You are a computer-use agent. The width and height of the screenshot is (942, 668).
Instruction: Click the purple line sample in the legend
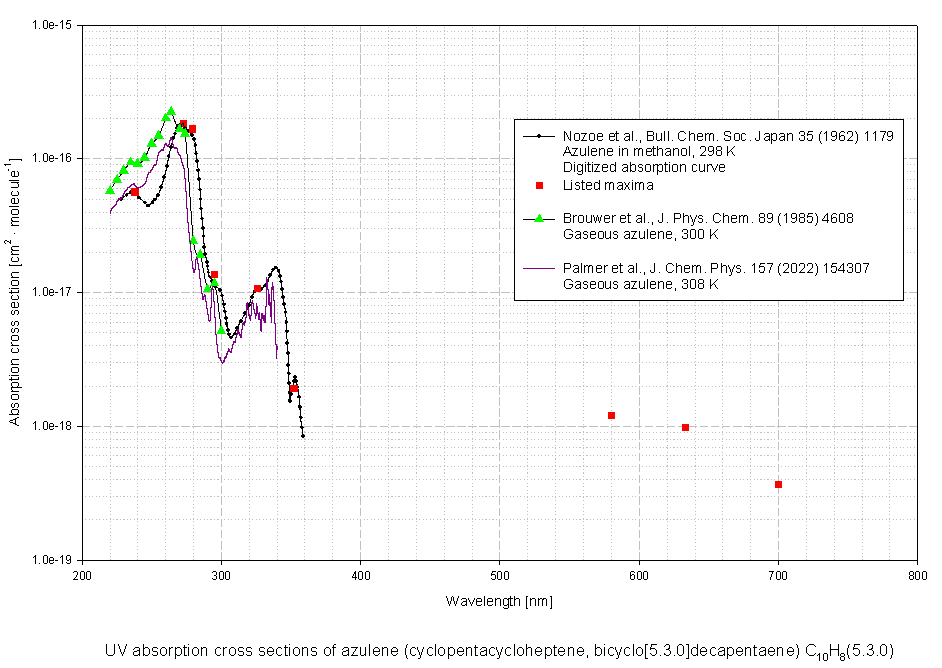point(539,268)
